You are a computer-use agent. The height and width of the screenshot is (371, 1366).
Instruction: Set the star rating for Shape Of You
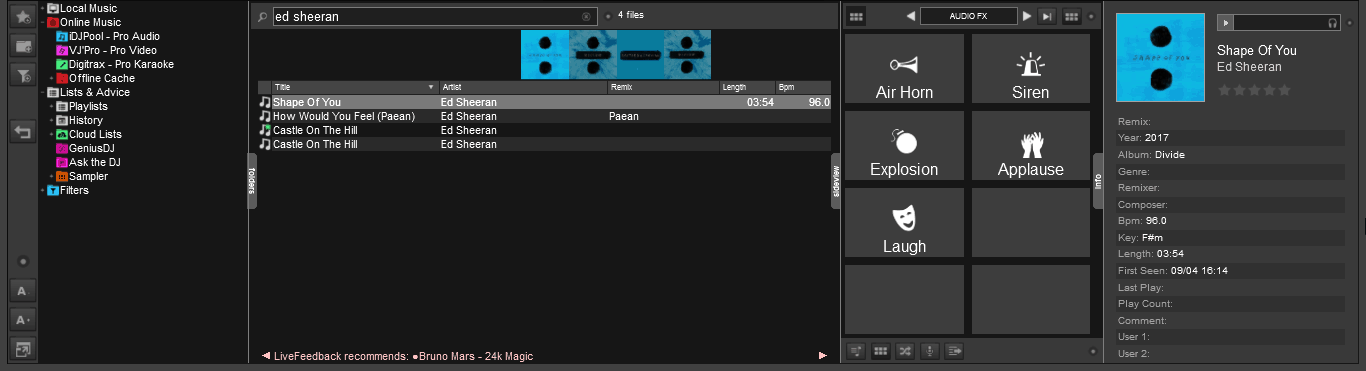(1254, 90)
